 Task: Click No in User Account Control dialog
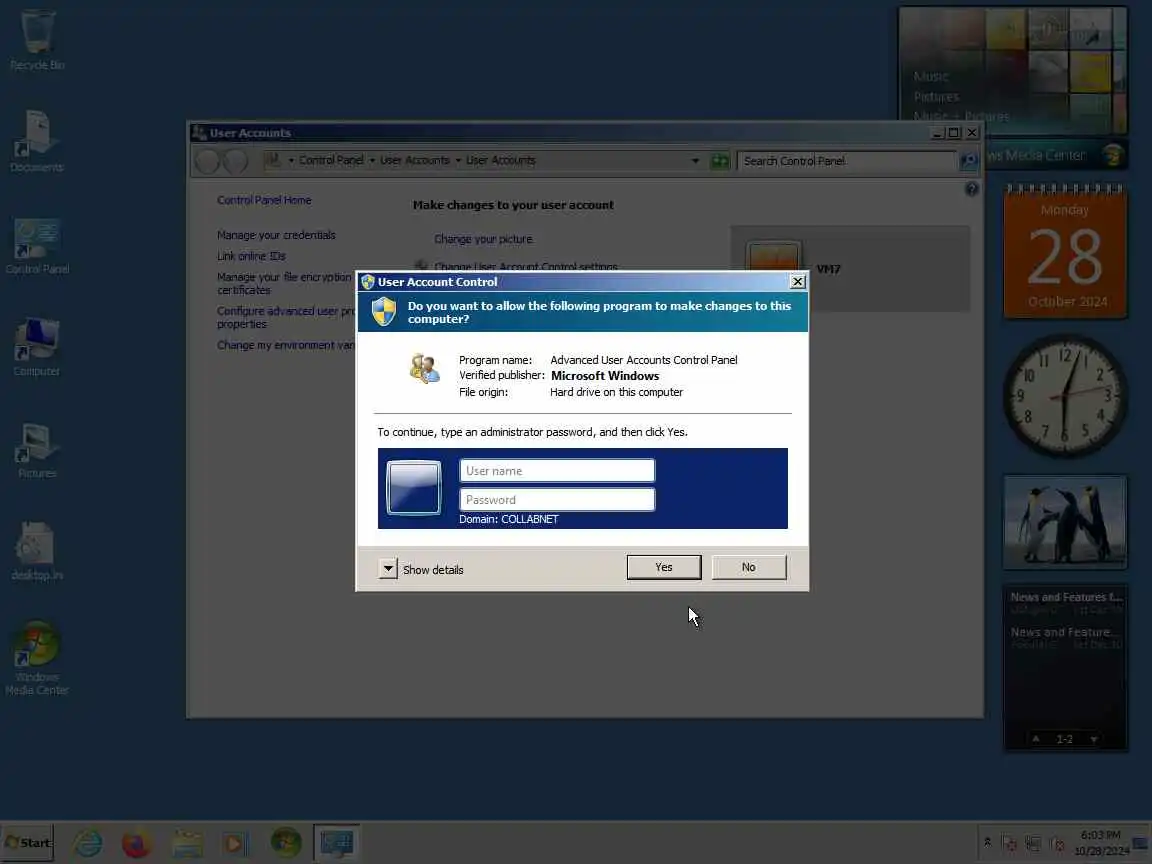[749, 567]
